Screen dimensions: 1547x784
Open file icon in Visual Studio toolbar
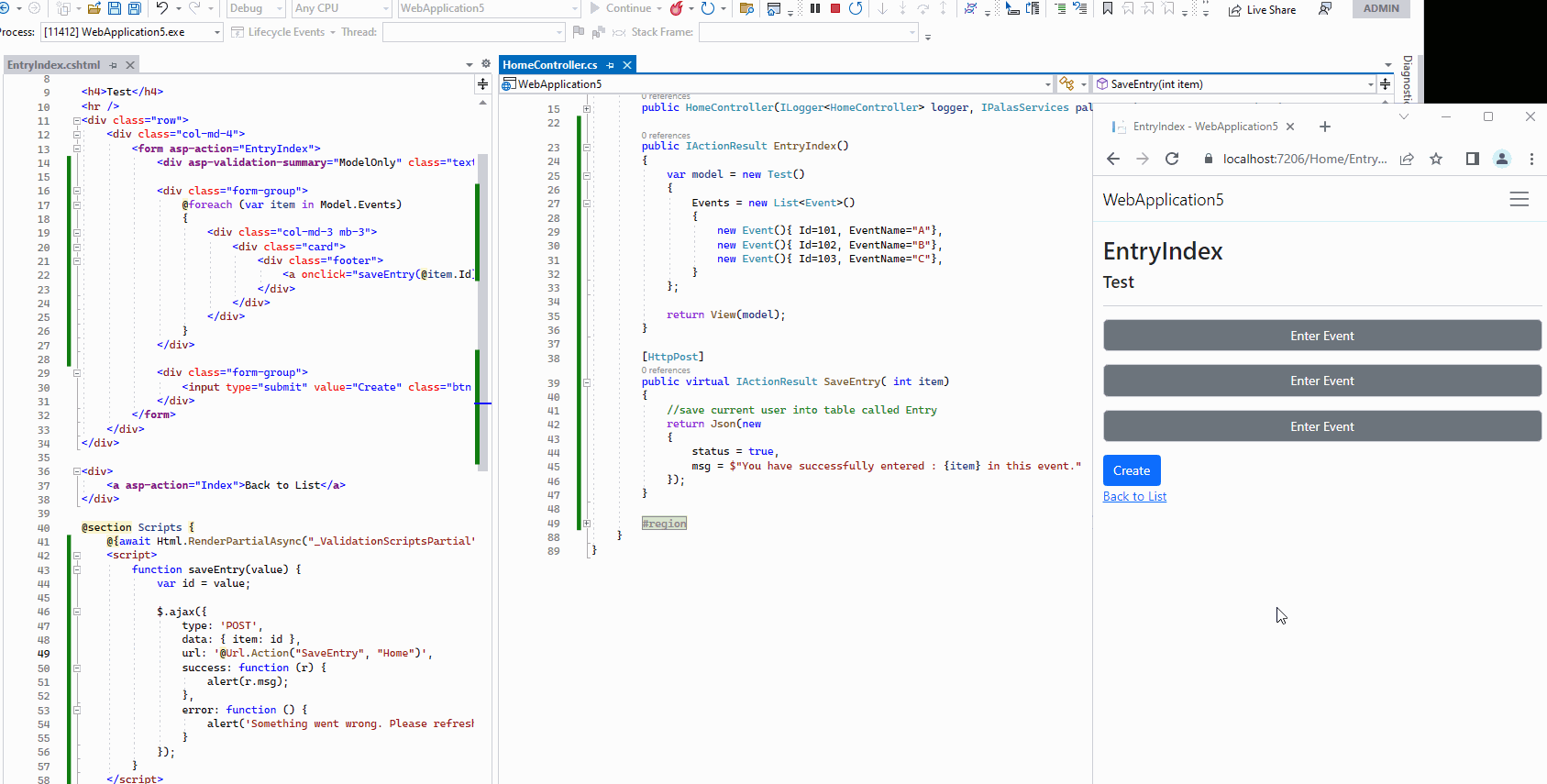pos(94,8)
